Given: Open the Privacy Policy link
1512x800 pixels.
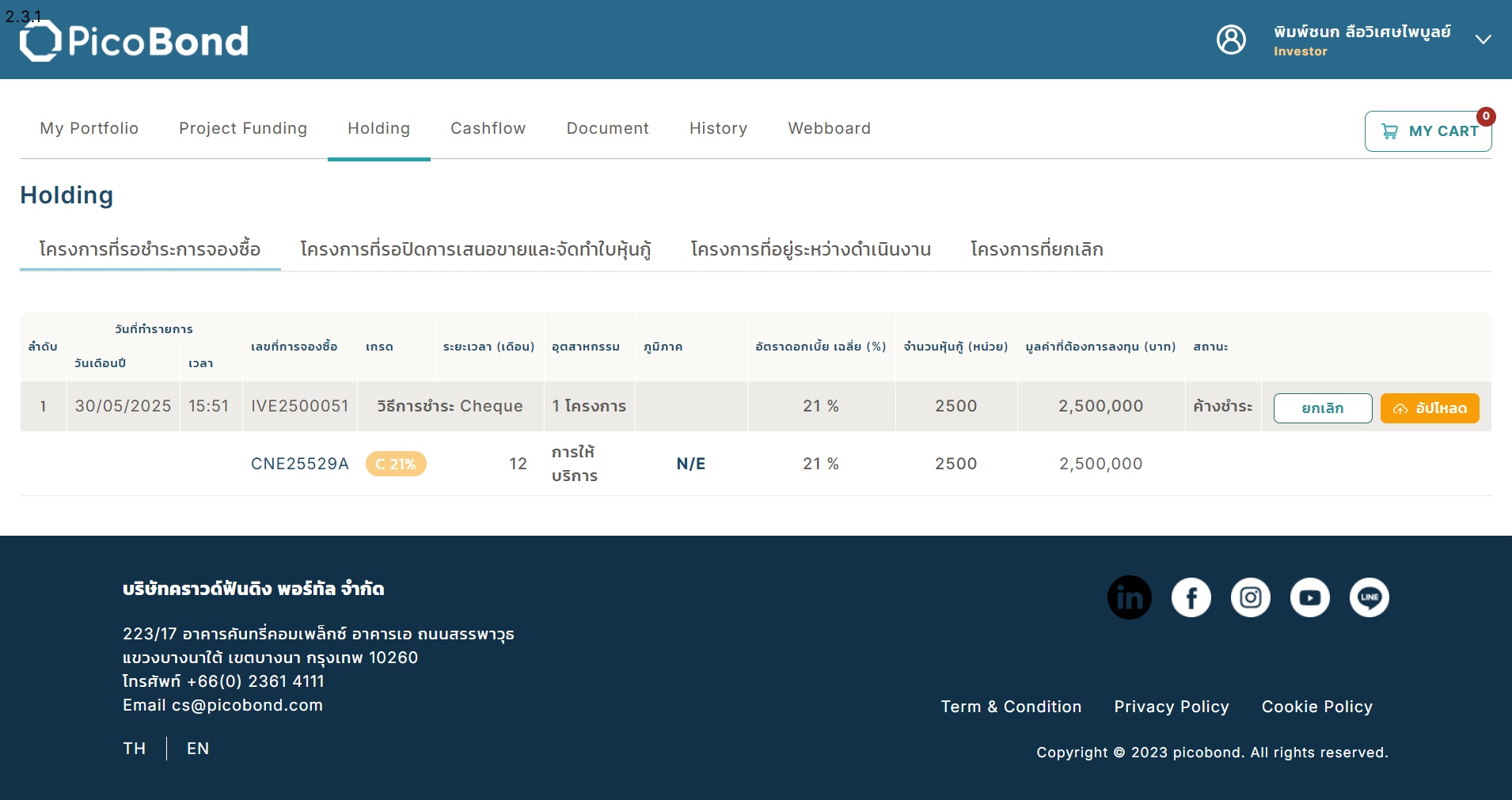Looking at the screenshot, I should pos(1172,707).
